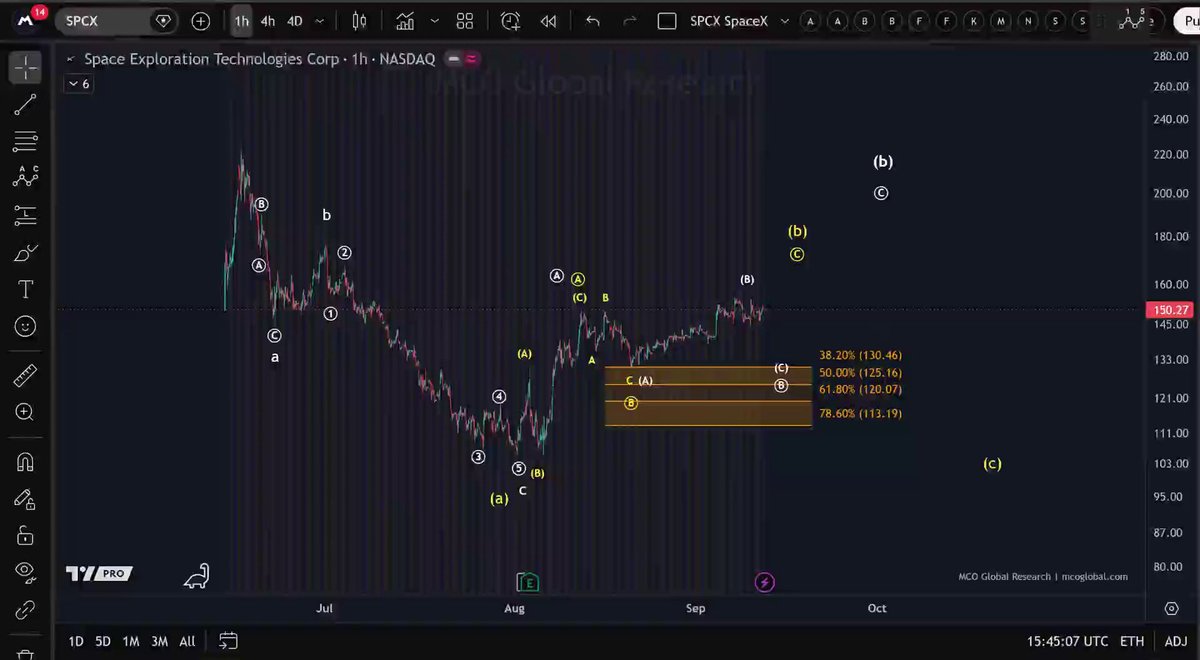Open the Gann and Fibonacci tools

click(25, 139)
